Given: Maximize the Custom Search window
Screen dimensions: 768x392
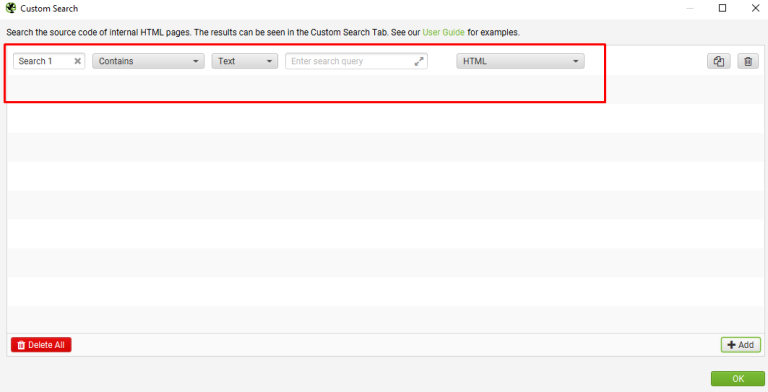Looking at the screenshot, I should (722, 8).
